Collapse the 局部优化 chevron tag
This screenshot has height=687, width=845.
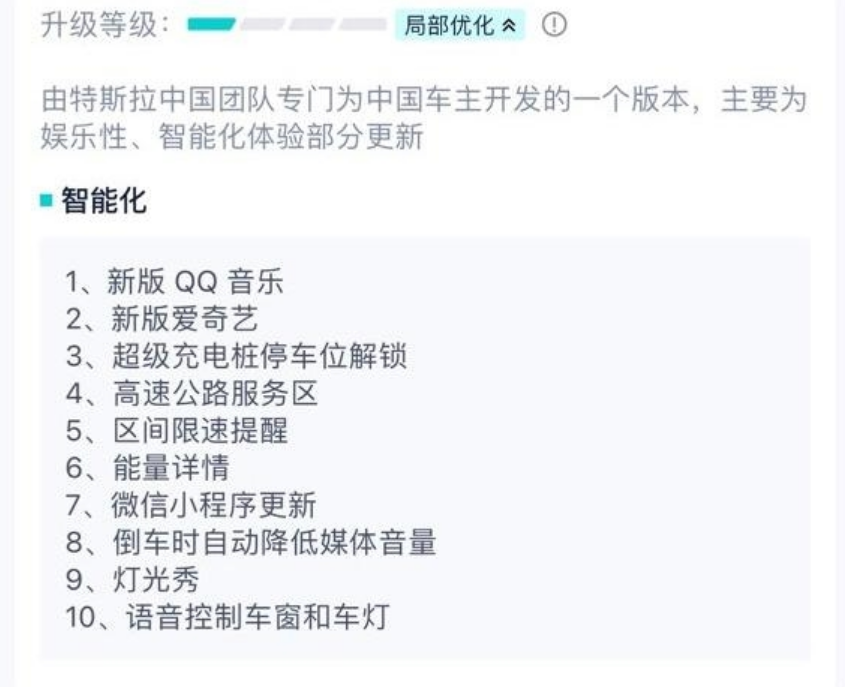[460, 25]
